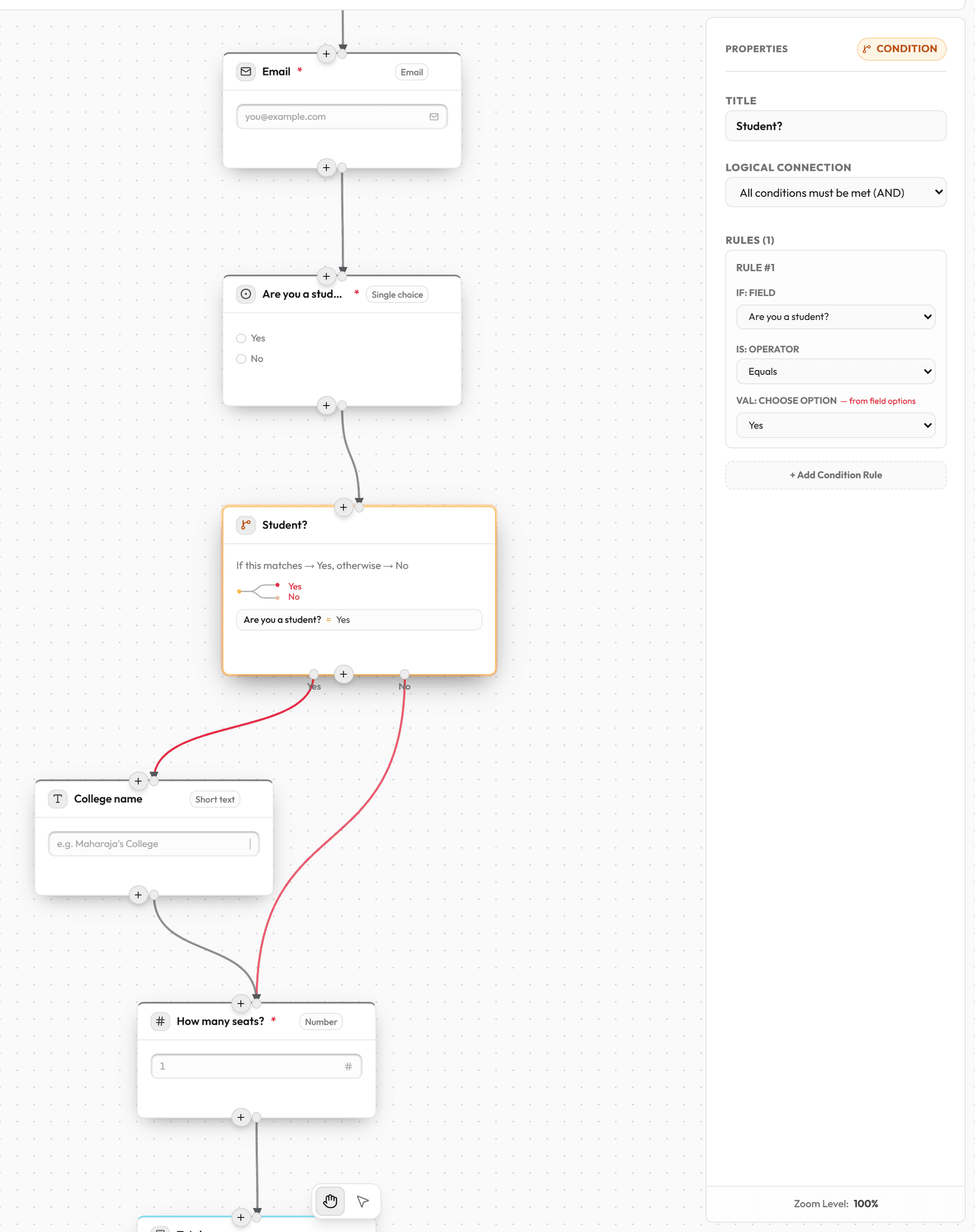Open the IS: OPERATOR Equals dropdown

[x=835, y=371]
